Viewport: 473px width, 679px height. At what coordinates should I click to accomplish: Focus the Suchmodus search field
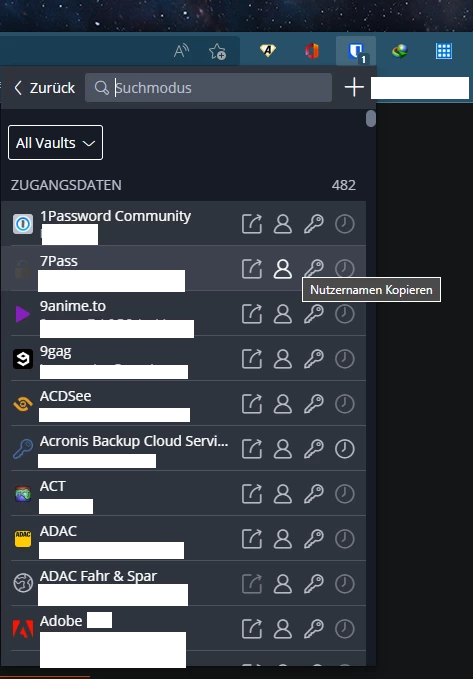208,88
